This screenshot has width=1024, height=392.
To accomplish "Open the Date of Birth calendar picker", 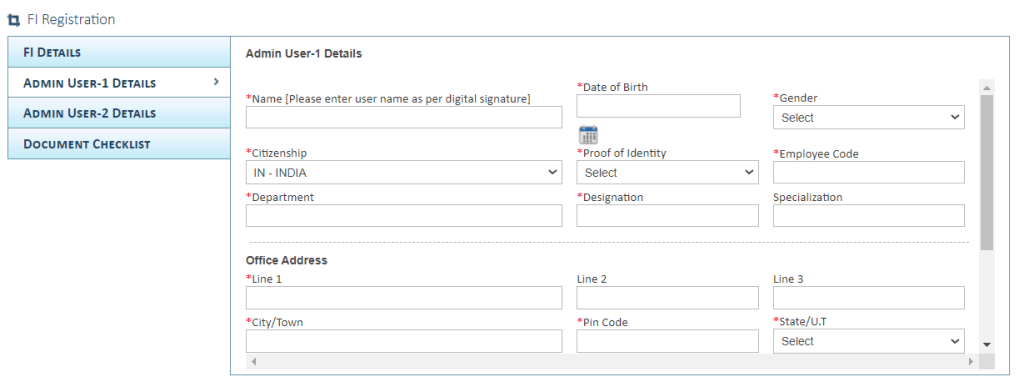I will pyautogui.click(x=588, y=135).
